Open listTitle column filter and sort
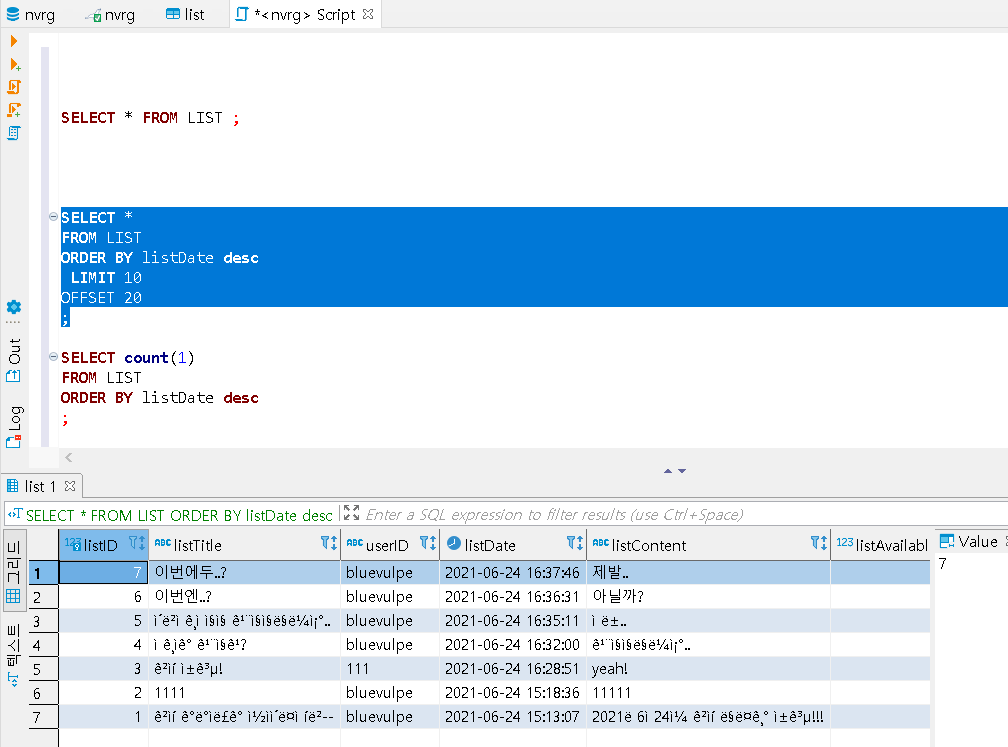This screenshot has width=1008, height=747. (x=329, y=544)
